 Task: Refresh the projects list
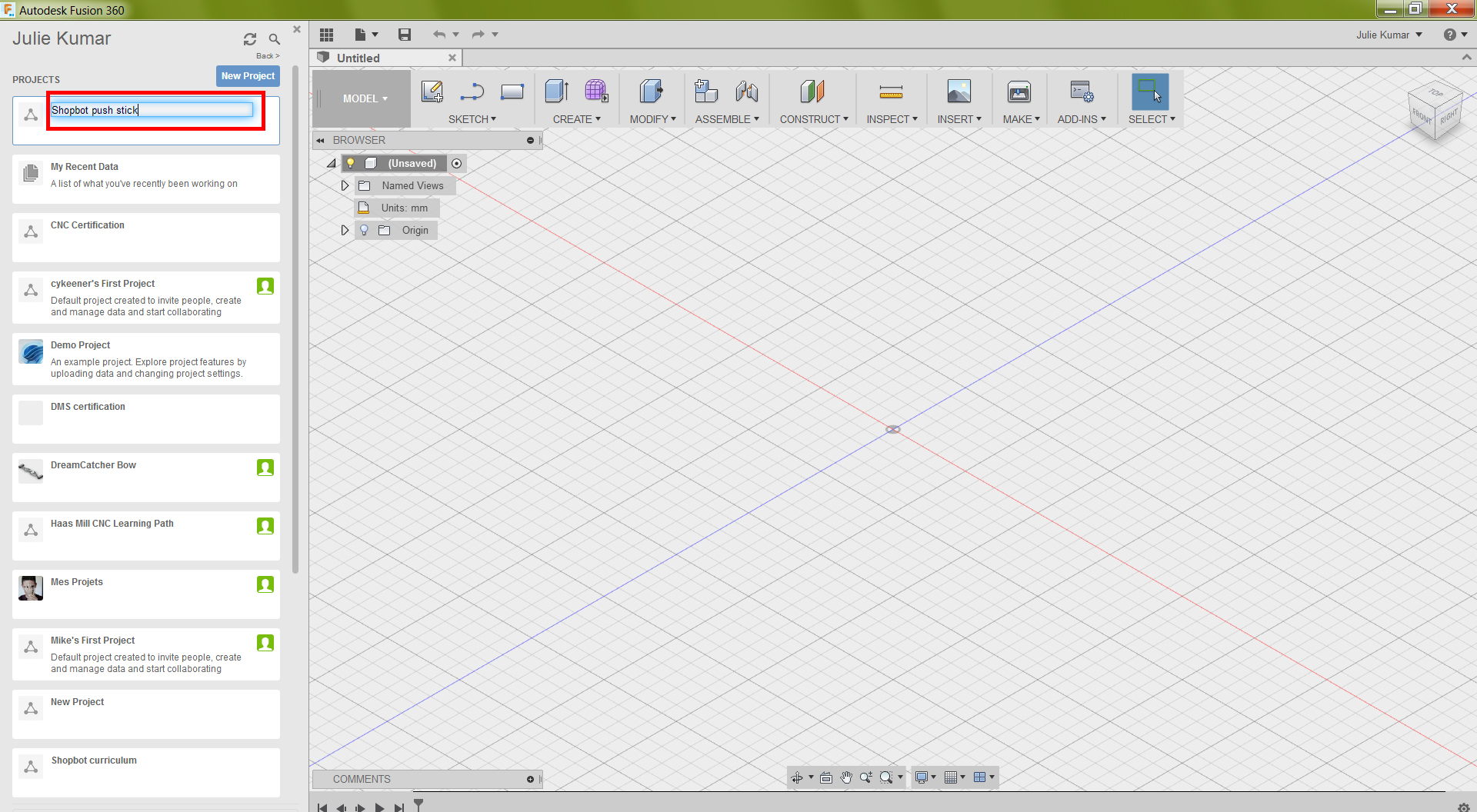(250, 39)
